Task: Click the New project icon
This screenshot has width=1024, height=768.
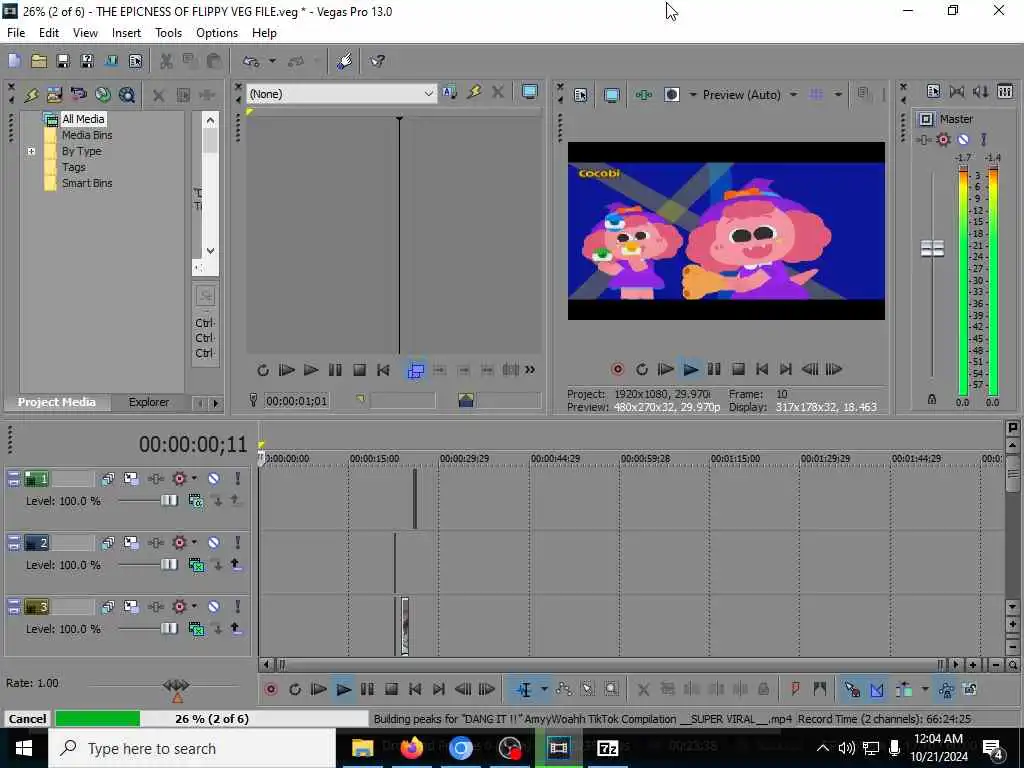Action: tap(14, 61)
